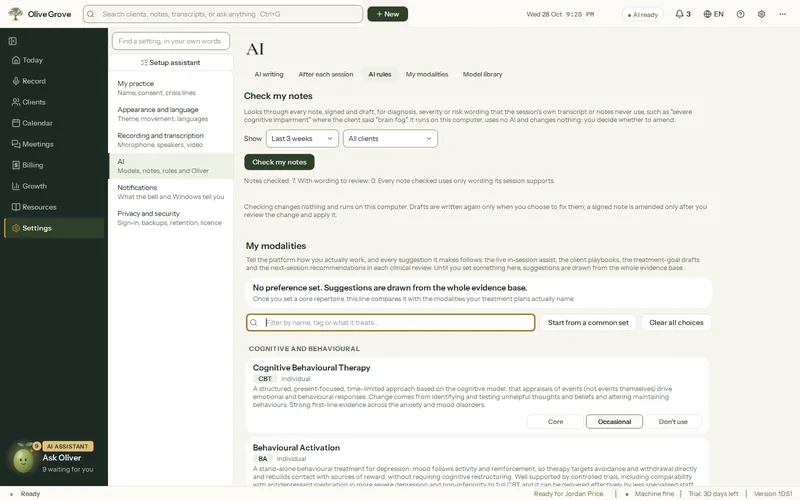Open the help question-mark icon
The width and height of the screenshot is (800, 500).
[x=740, y=14]
